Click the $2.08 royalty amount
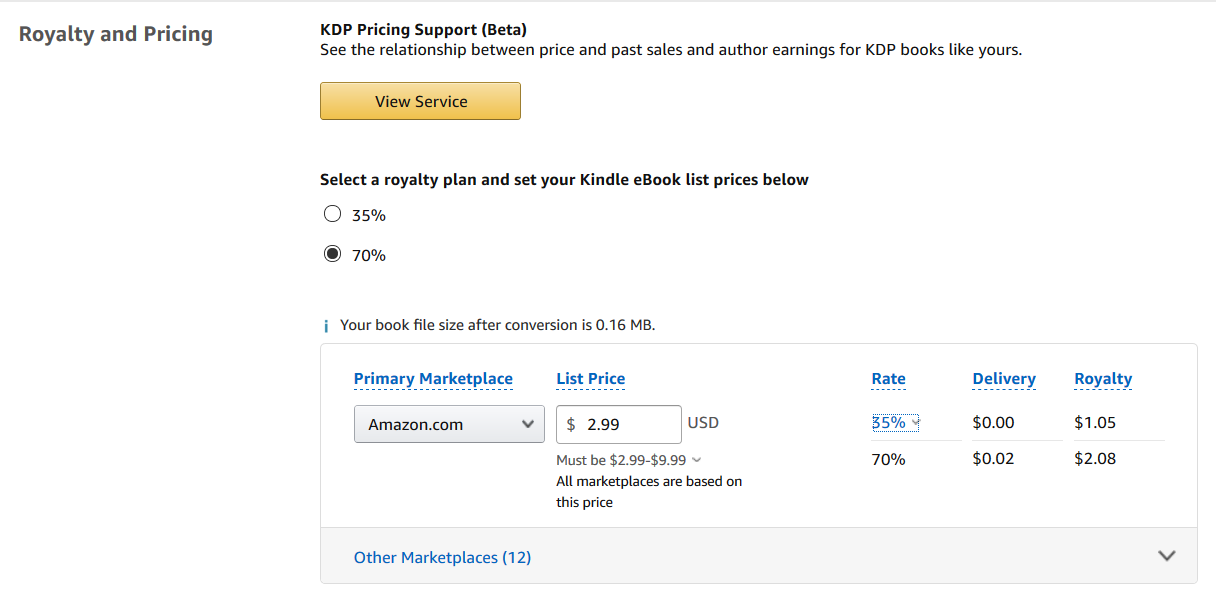This screenshot has height=595, width=1216. point(1095,459)
